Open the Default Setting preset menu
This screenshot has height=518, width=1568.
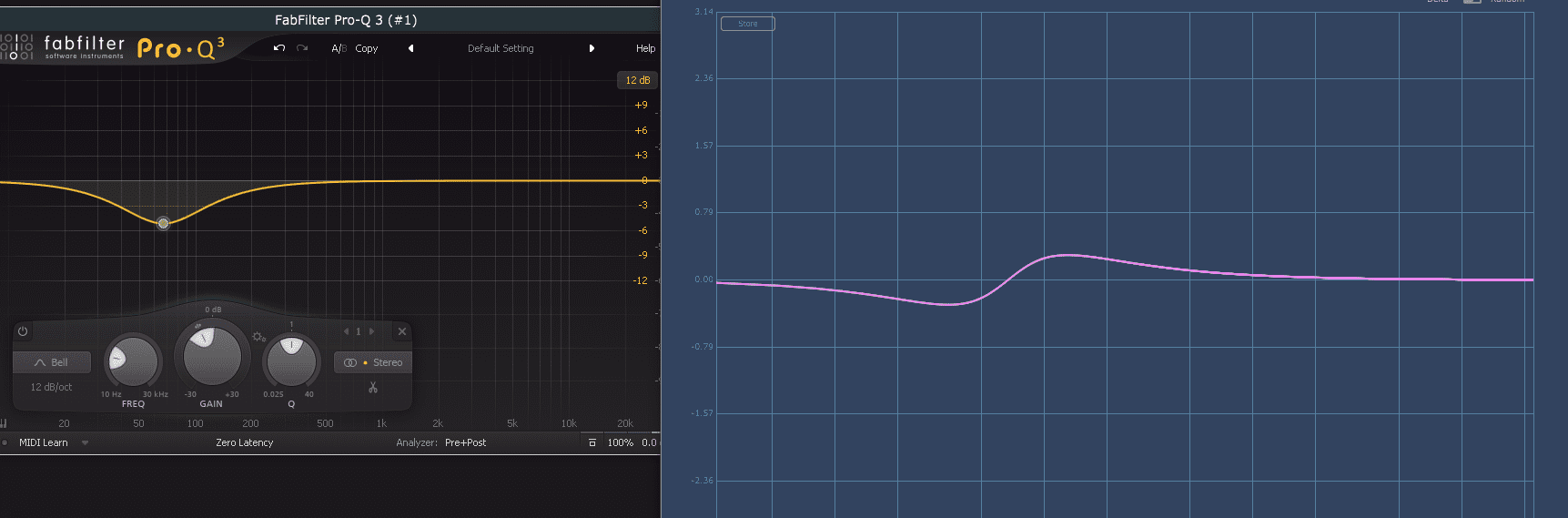click(x=501, y=48)
